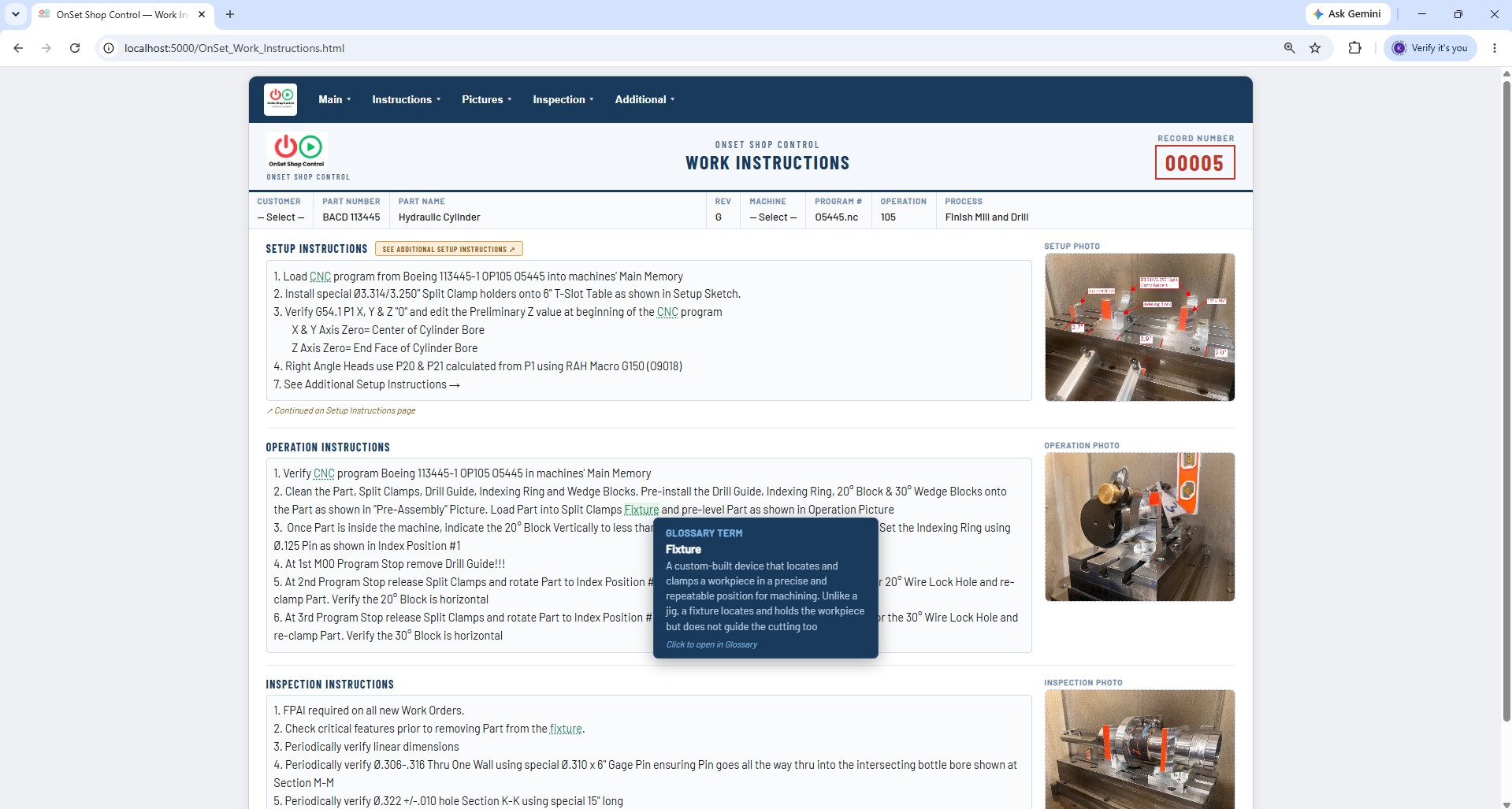Close the OnSet Shop Control tab

pos(202,14)
